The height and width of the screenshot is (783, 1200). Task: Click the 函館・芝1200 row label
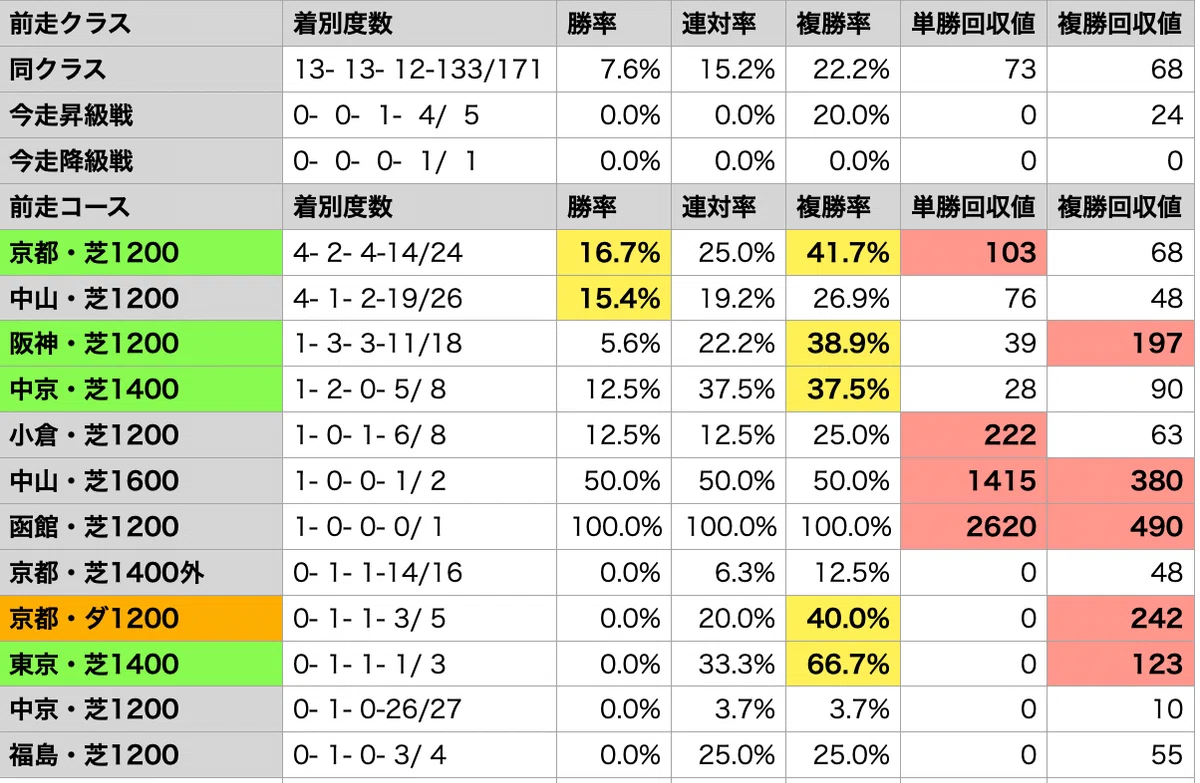point(141,526)
